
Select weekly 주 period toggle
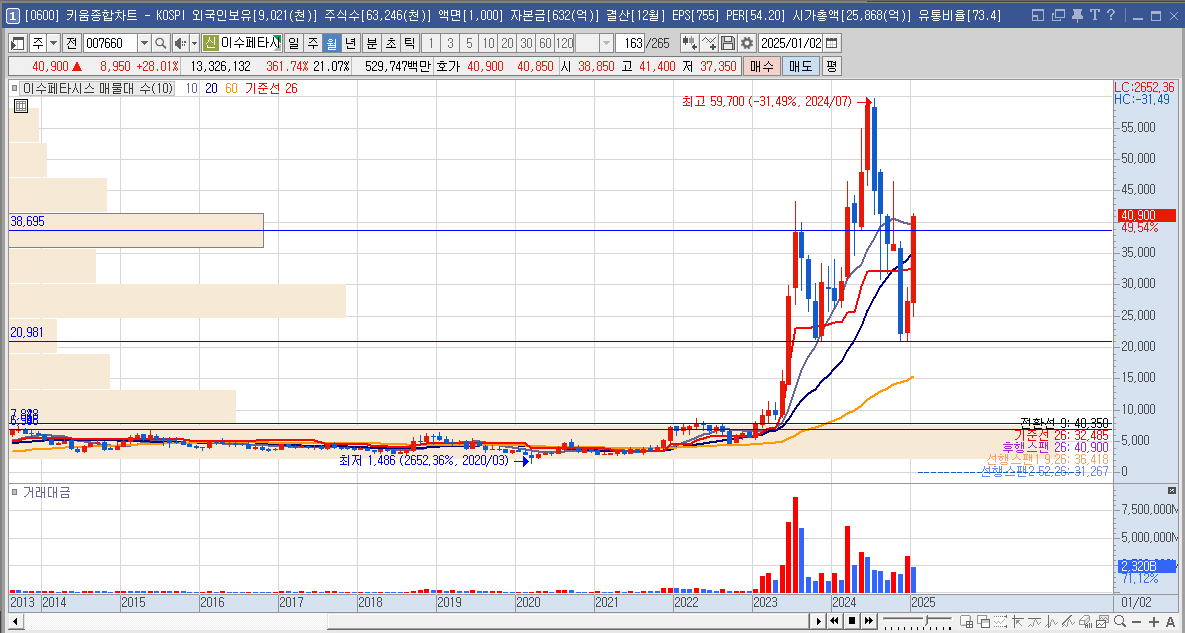312,43
